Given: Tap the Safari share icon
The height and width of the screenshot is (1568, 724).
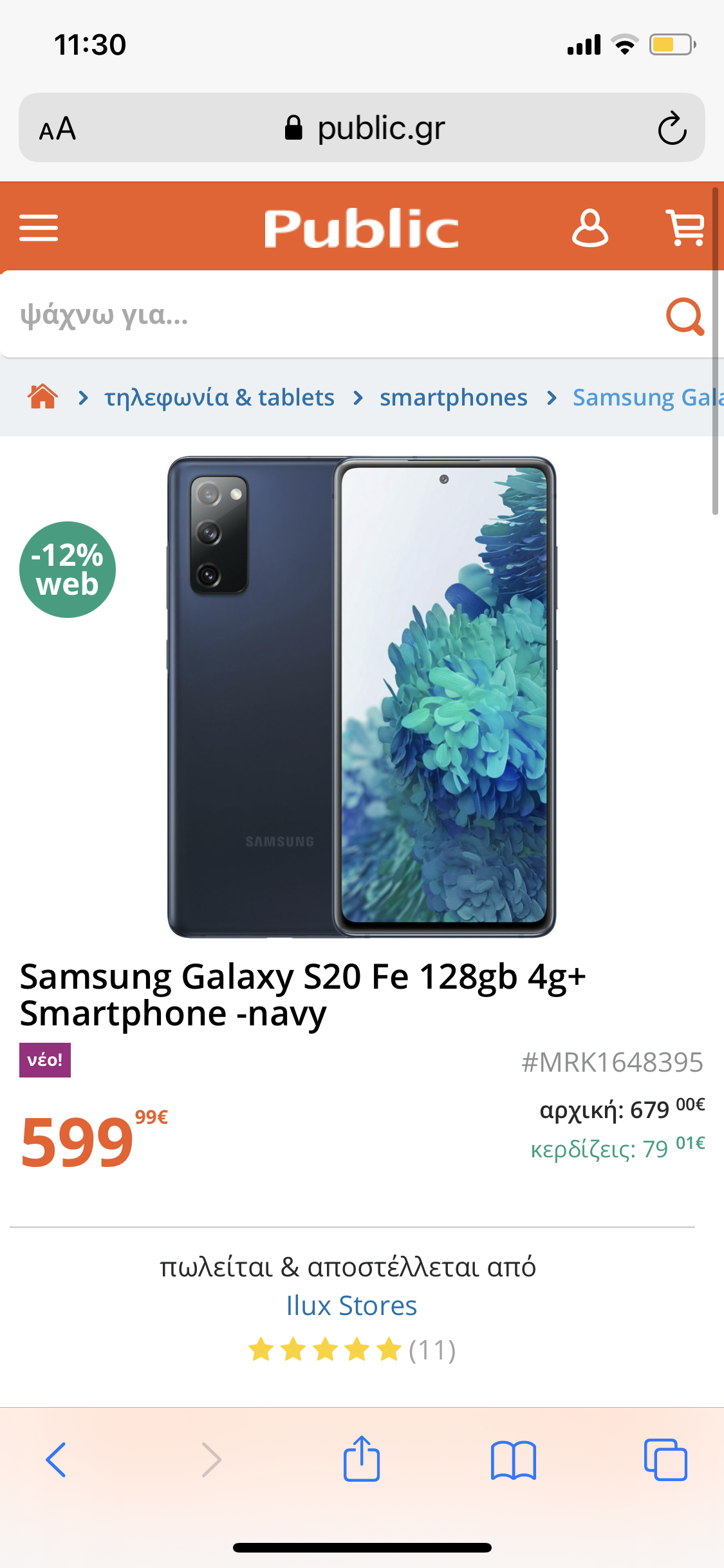Looking at the screenshot, I should pyautogui.click(x=362, y=1459).
